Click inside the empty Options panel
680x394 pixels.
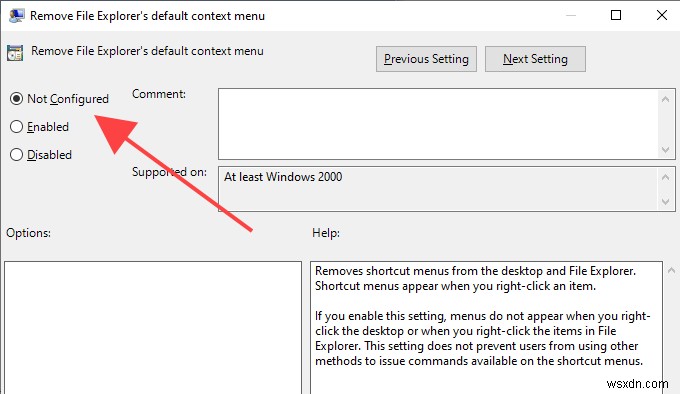tap(153, 328)
